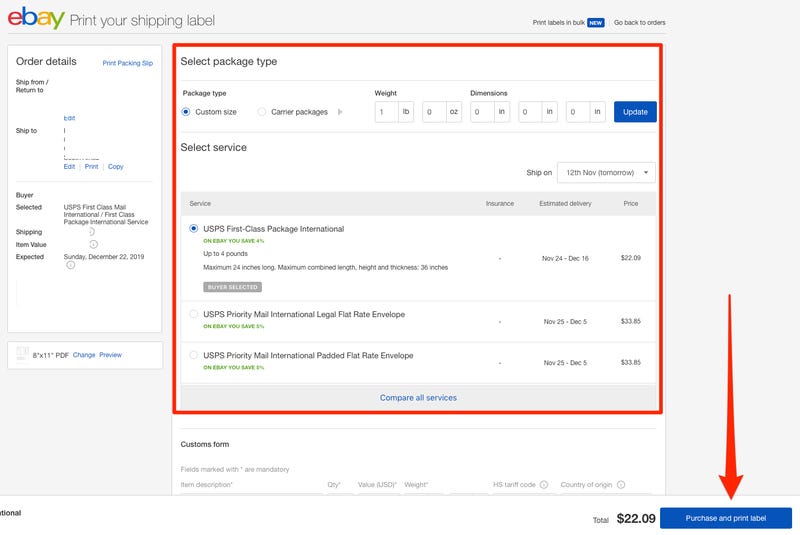Click the Total $22.09 amount

click(x=636, y=518)
